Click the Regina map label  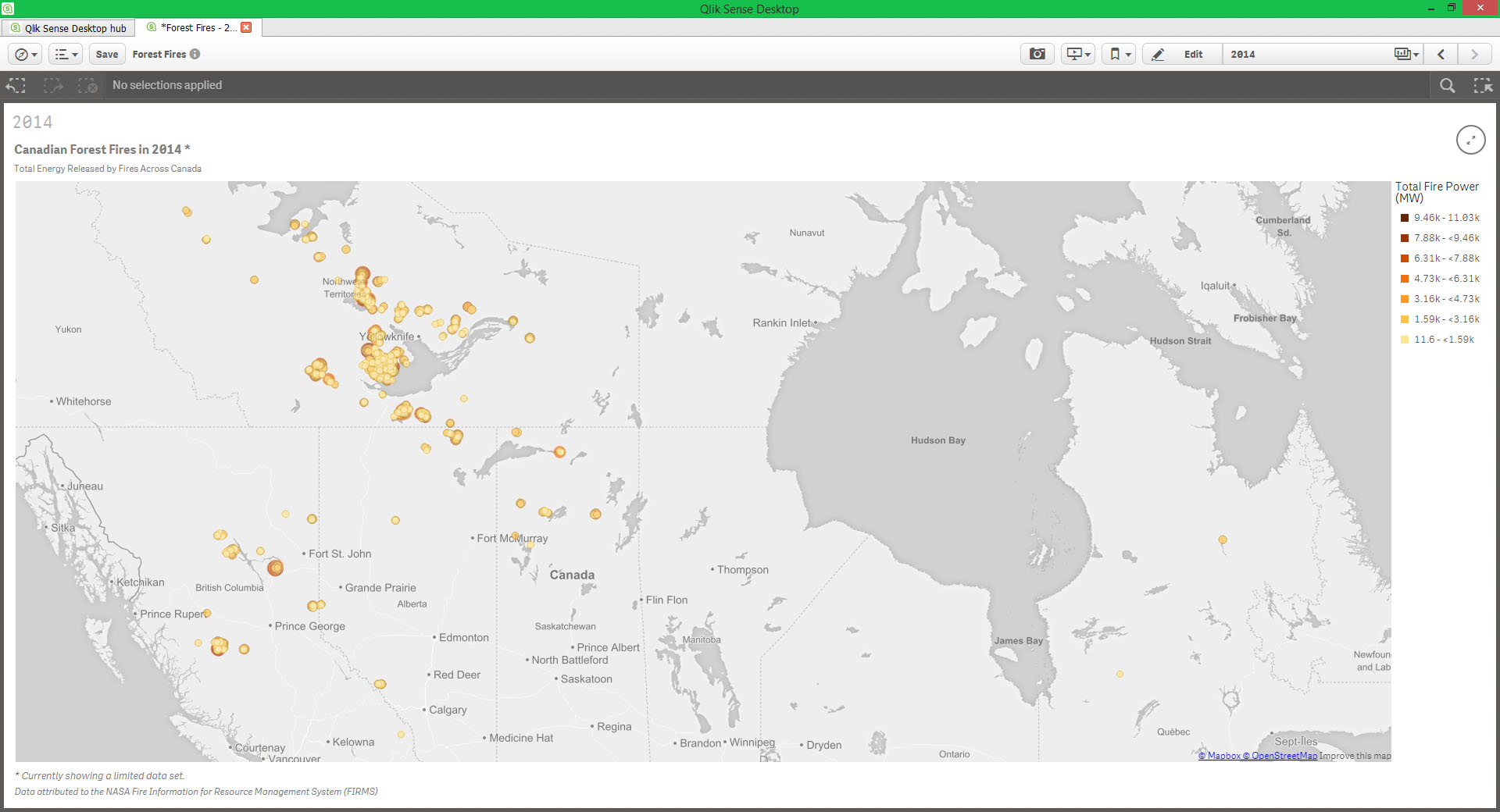point(612,726)
